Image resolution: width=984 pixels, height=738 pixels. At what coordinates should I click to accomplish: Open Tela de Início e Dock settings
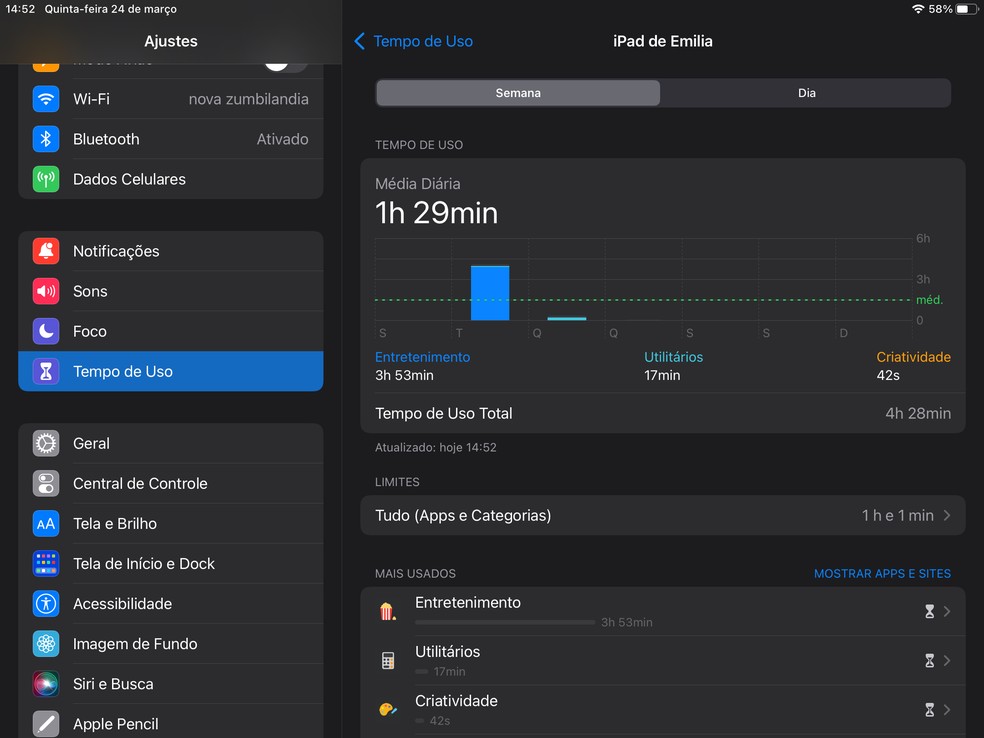(171, 564)
